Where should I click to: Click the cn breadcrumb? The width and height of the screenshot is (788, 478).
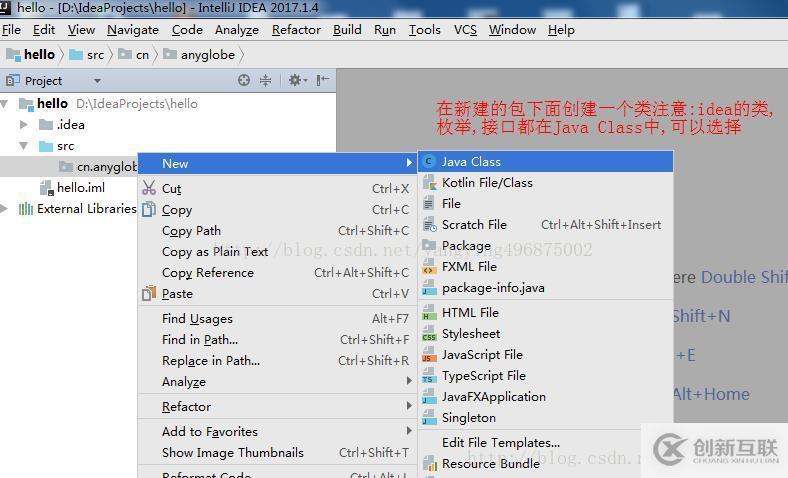134,55
